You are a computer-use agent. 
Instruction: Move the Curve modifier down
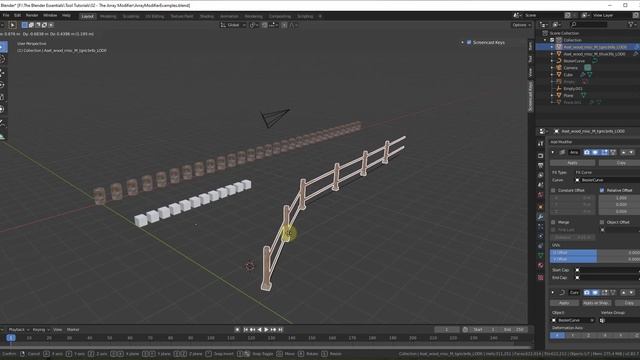pyautogui.click(x=631, y=293)
